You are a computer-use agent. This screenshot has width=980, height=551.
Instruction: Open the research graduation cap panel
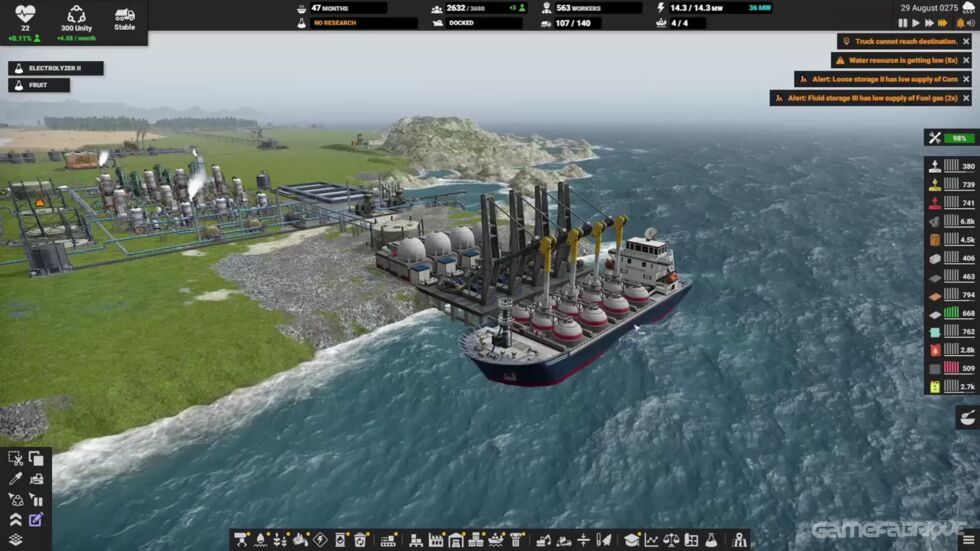(631, 540)
